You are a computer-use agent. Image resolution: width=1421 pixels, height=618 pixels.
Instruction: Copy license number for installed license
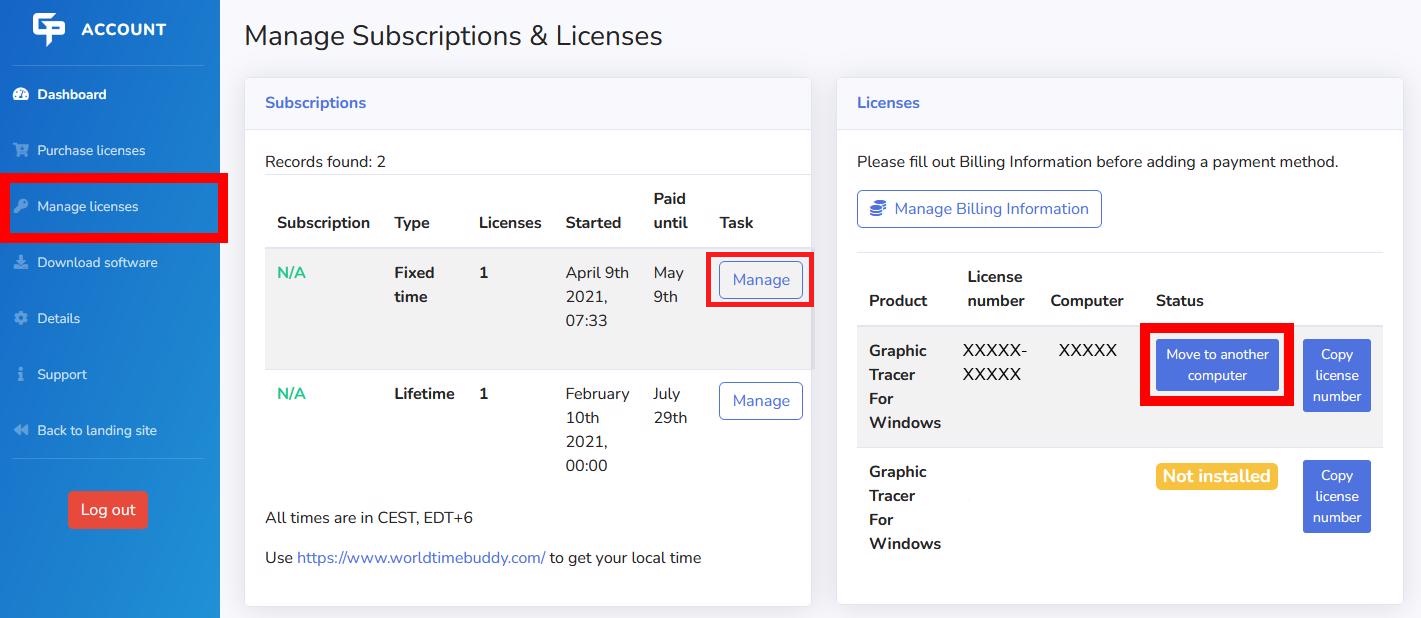1336,376
